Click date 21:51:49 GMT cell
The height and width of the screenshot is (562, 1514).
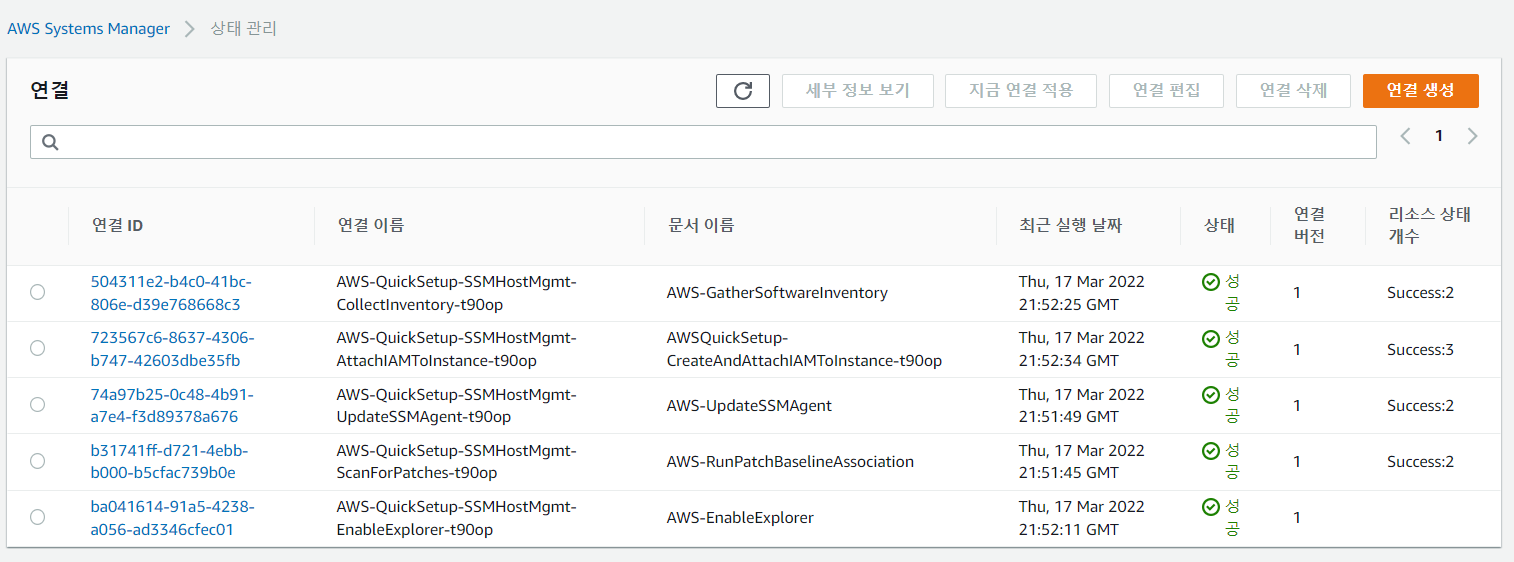click(x=1081, y=405)
